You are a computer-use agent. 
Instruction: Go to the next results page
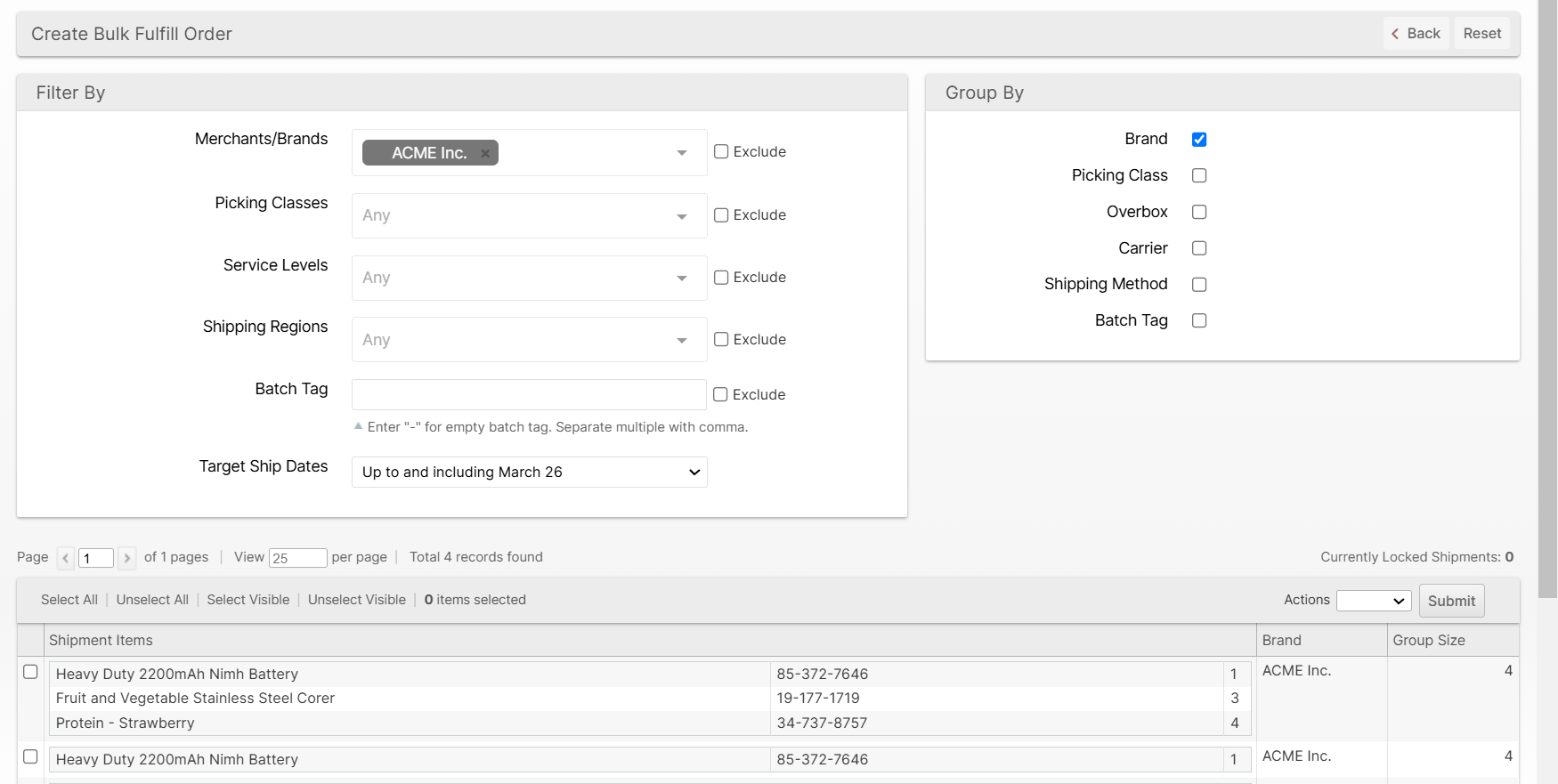[x=126, y=558]
